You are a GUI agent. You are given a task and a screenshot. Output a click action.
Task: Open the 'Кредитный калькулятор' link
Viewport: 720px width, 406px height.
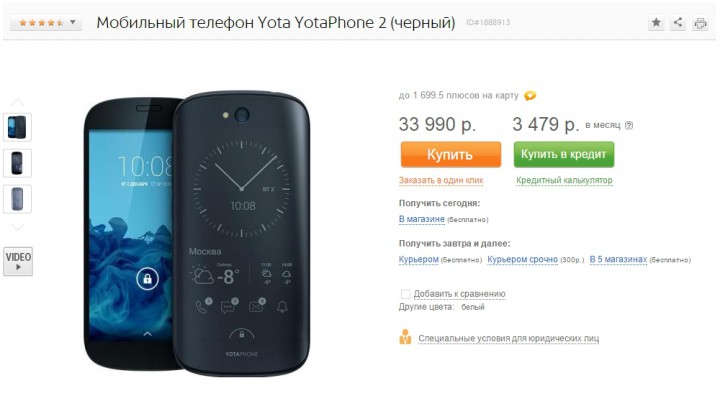pos(564,180)
